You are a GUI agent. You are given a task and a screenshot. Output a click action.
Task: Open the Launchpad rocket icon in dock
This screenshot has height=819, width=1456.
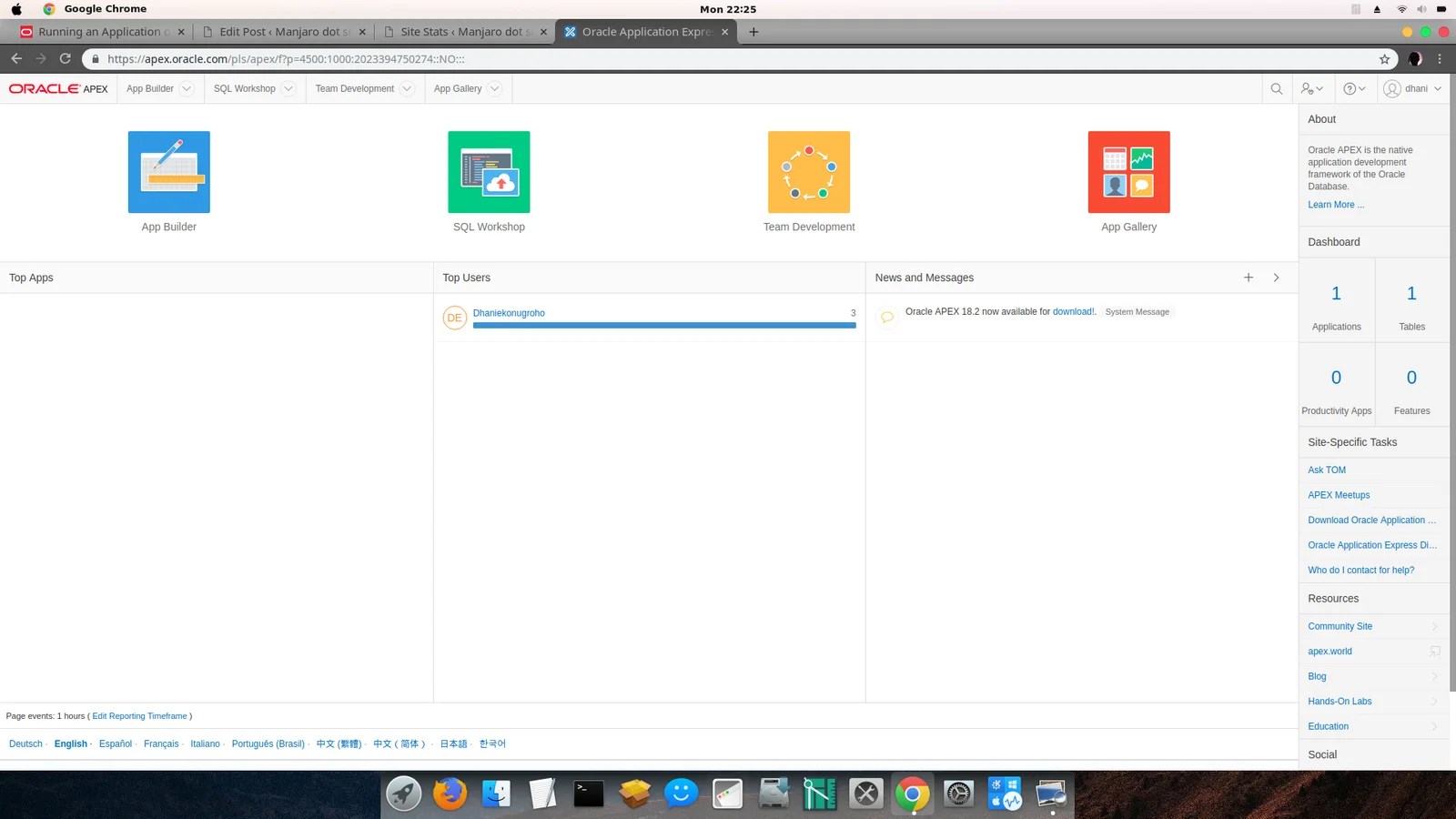click(403, 794)
